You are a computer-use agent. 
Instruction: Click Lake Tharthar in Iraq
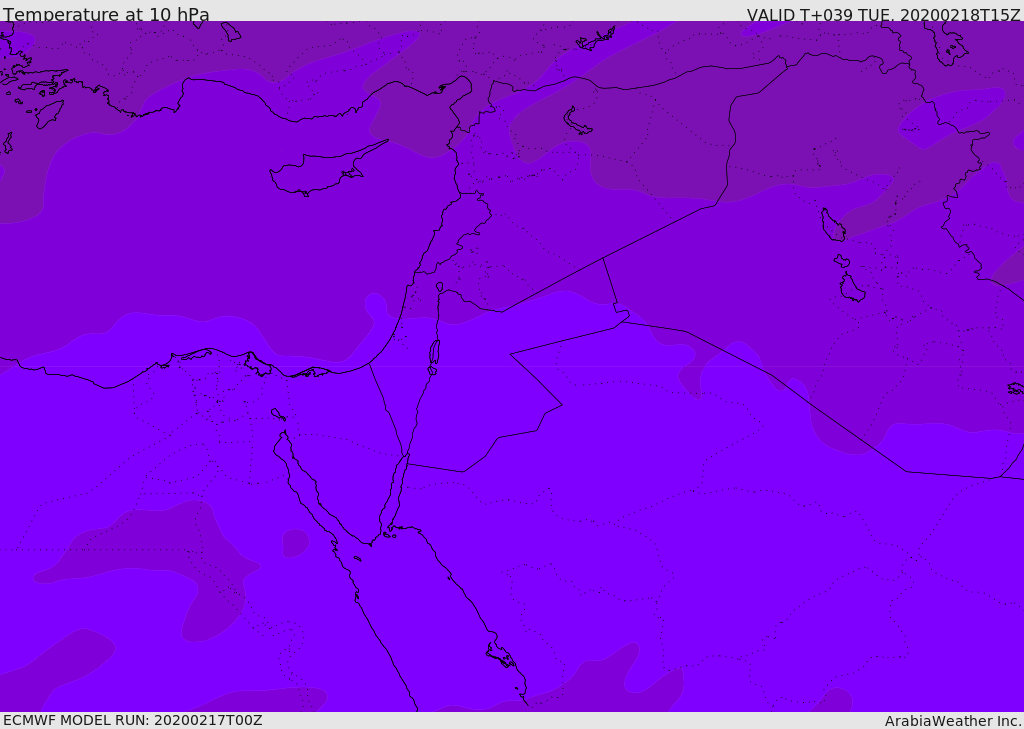coord(833,225)
